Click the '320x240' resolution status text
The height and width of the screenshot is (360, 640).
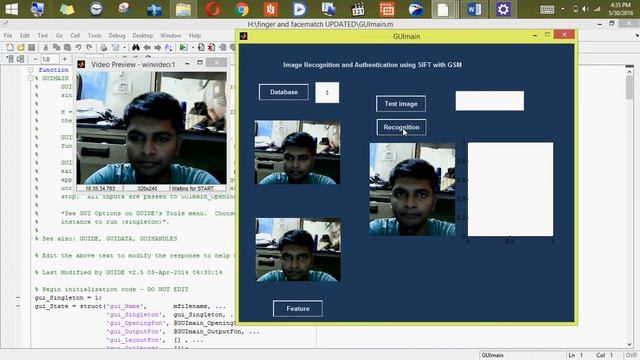pos(147,189)
